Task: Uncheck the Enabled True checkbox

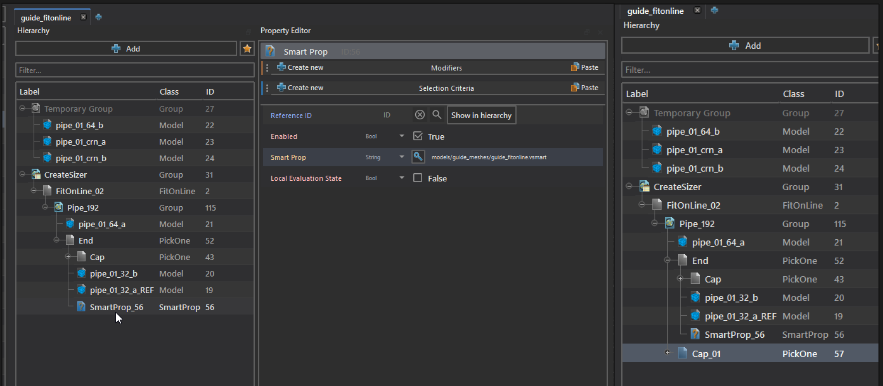Action: coord(417,136)
